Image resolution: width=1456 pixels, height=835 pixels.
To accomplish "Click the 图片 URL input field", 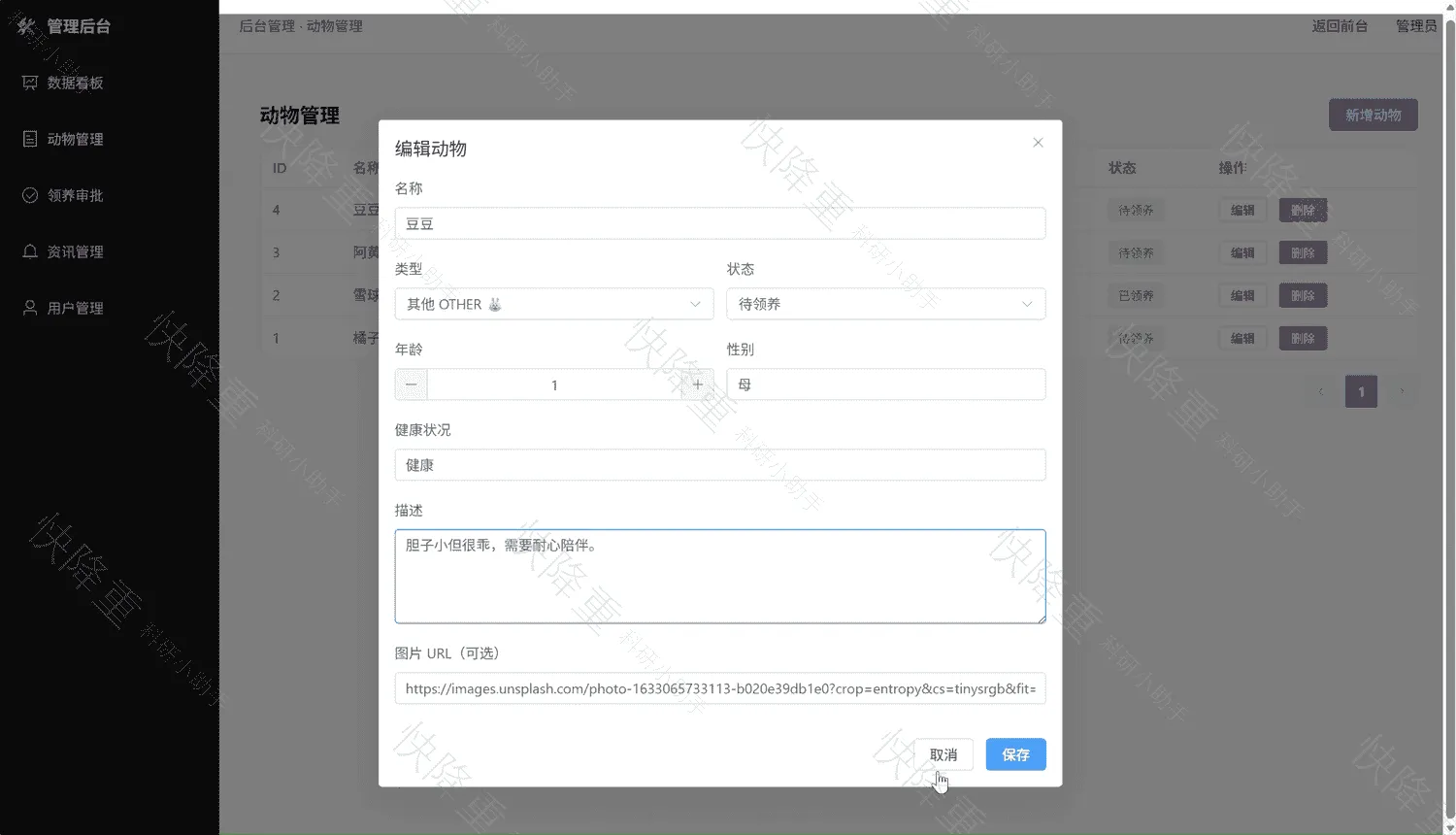I will pos(720,688).
